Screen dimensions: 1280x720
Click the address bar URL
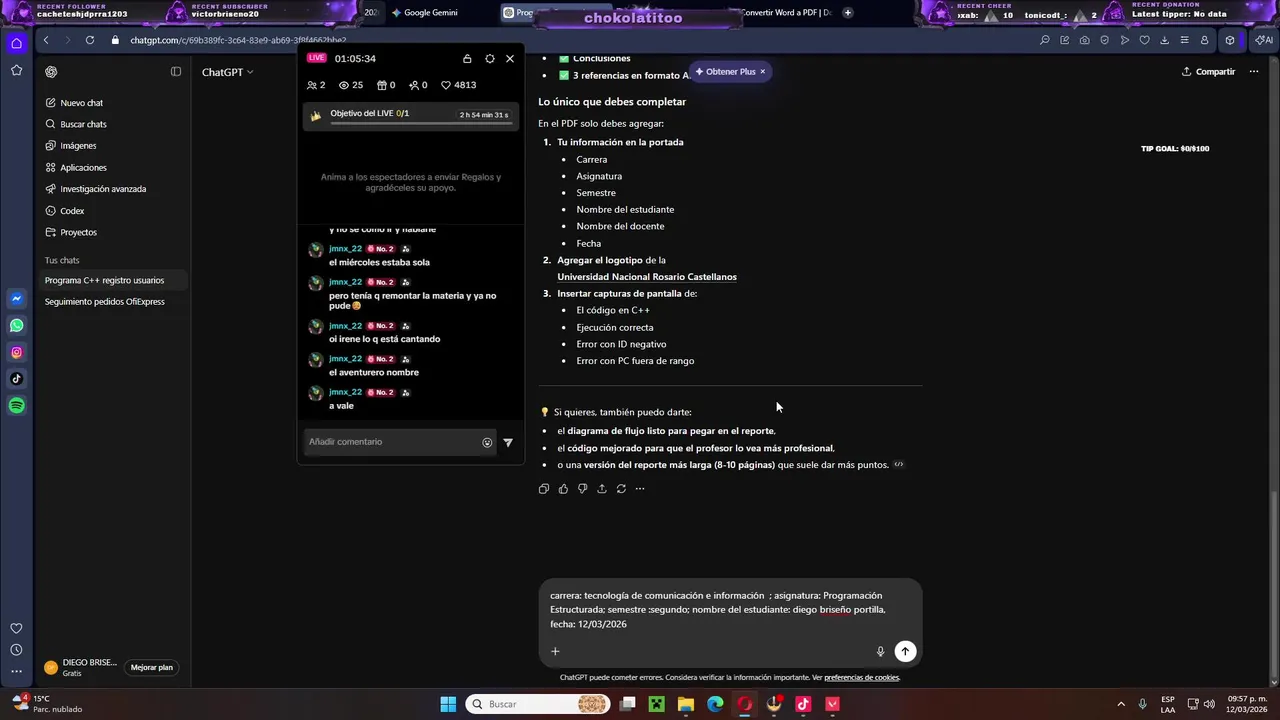(x=238, y=40)
